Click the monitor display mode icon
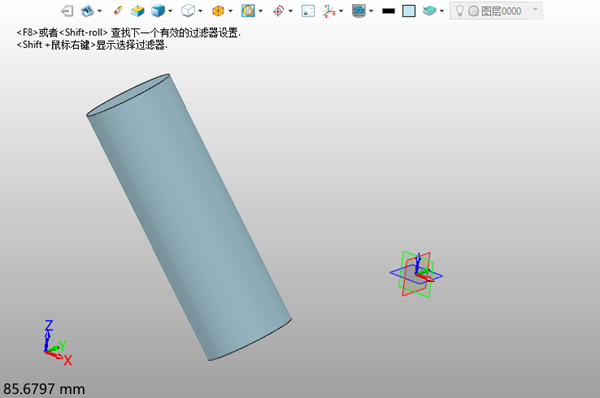Viewport: 600px width, 398px height. 359,11
